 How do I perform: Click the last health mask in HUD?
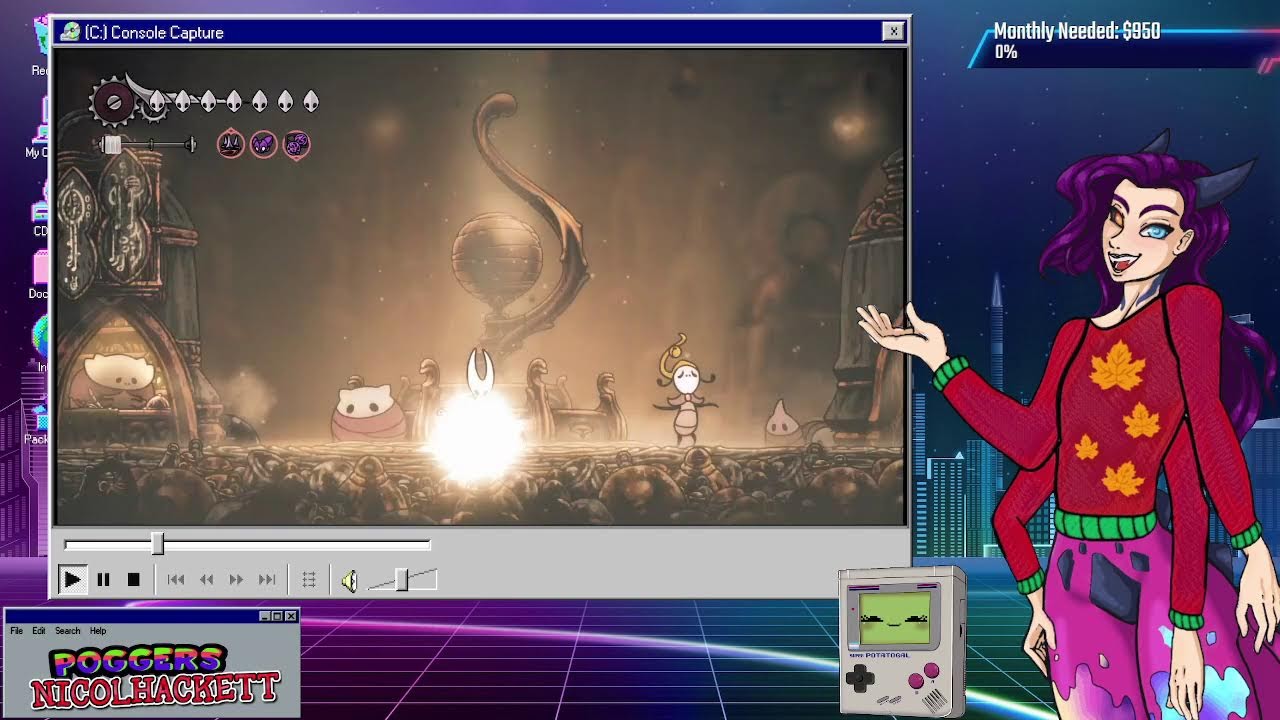click(311, 101)
